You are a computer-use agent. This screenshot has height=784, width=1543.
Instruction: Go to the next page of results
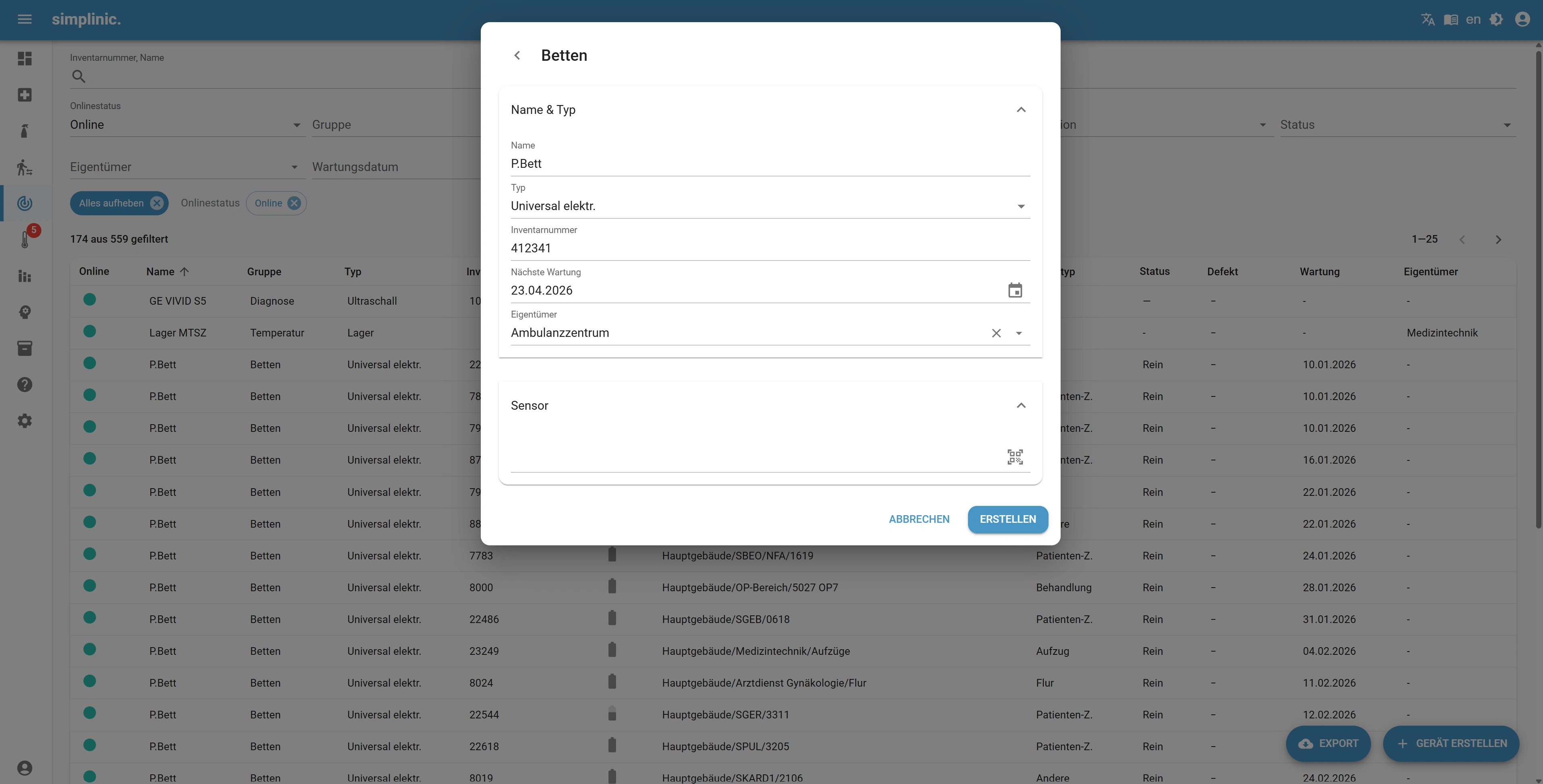tap(1498, 240)
